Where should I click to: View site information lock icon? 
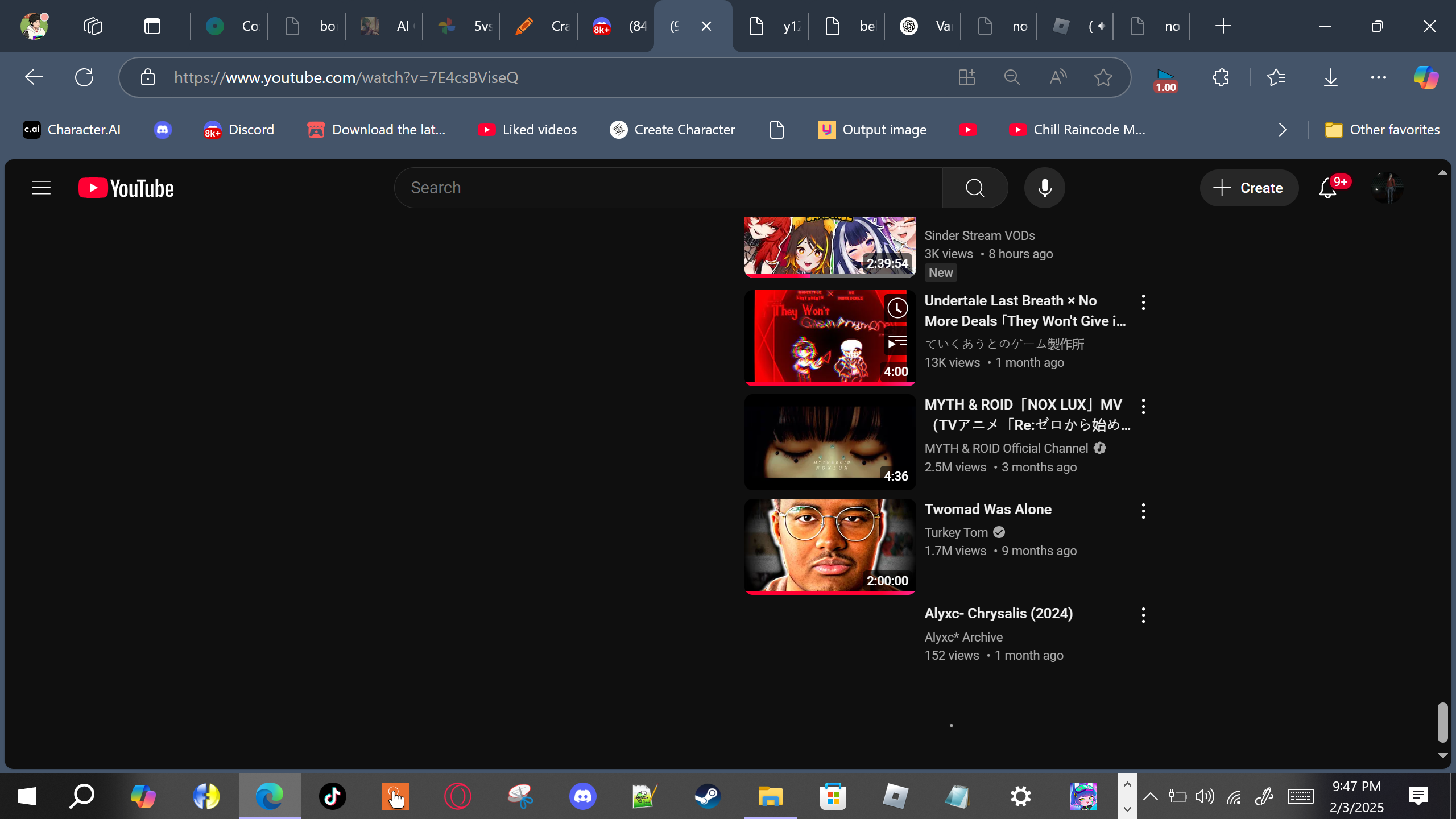tap(148, 77)
